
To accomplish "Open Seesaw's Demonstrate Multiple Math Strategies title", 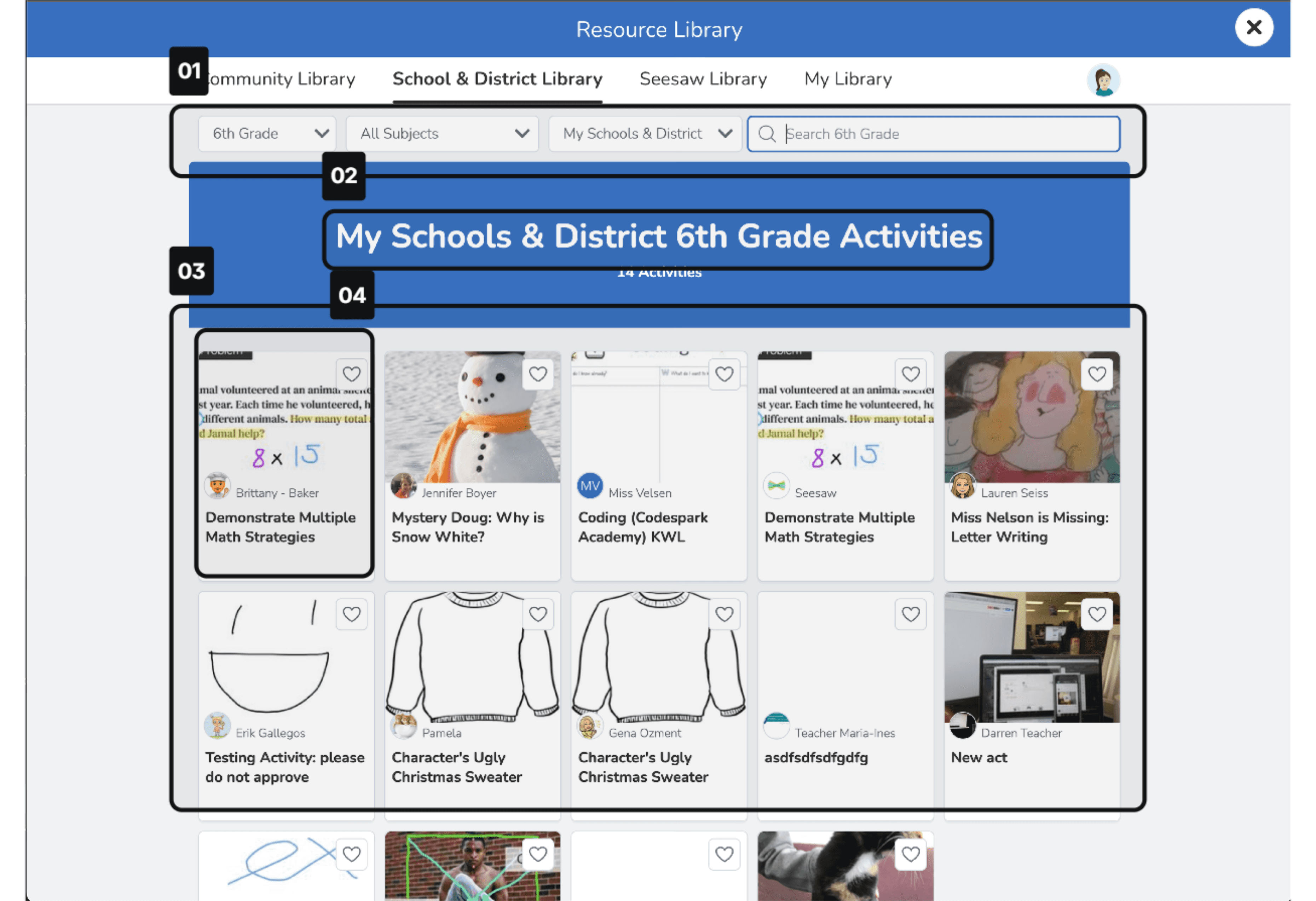I will (839, 527).
